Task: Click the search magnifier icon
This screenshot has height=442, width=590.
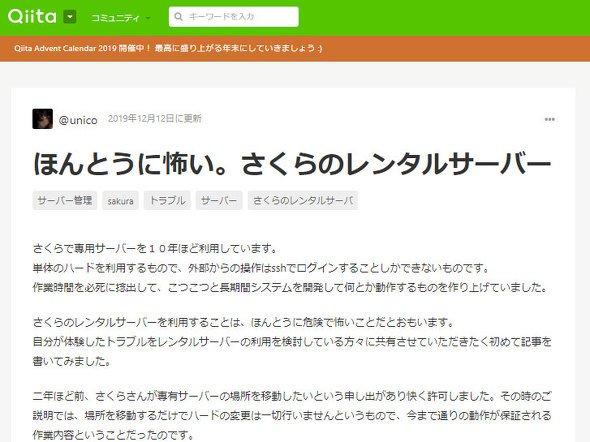Action: pos(179,17)
